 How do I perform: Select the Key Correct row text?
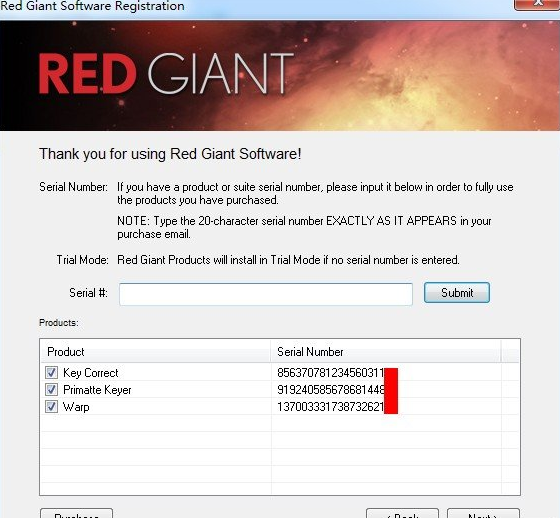[x=90, y=373]
